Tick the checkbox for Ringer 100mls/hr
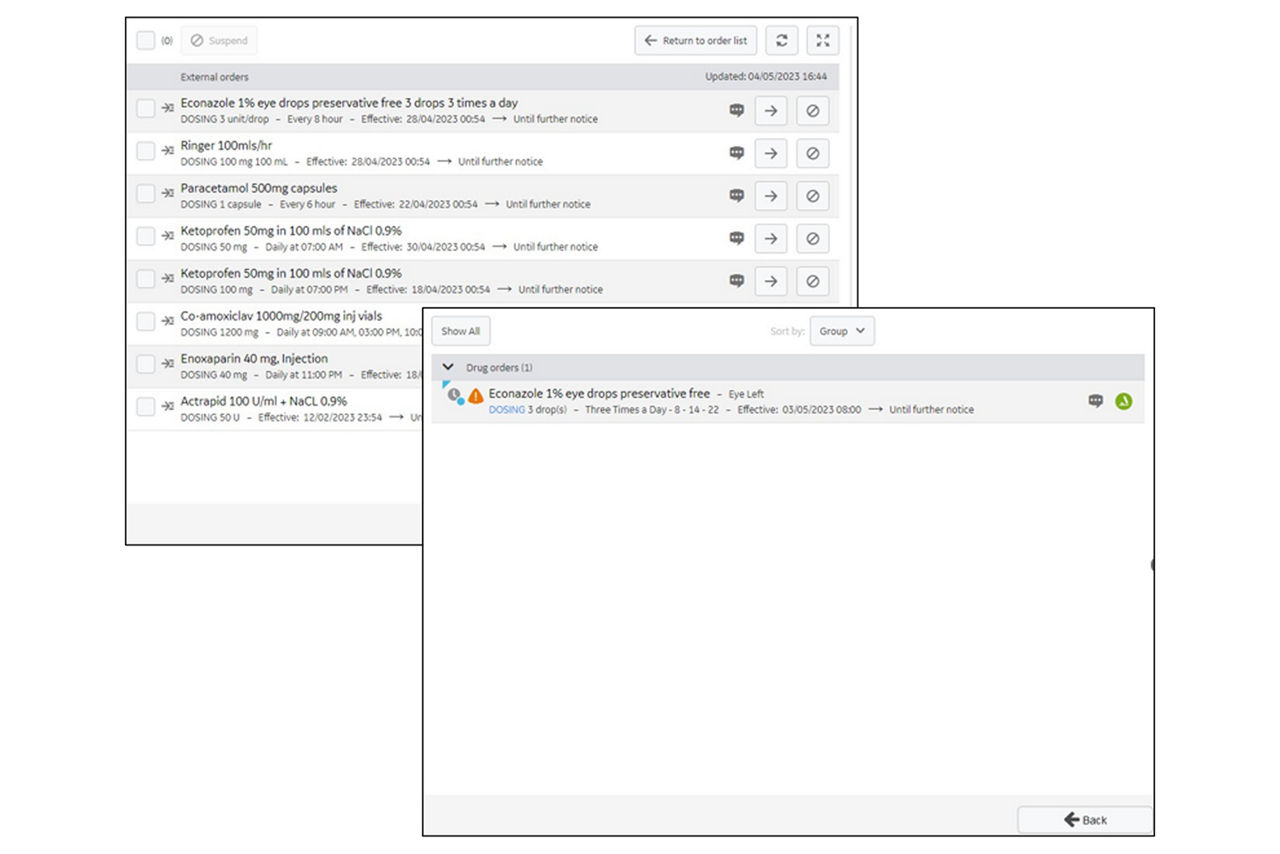 click(x=146, y=151)
